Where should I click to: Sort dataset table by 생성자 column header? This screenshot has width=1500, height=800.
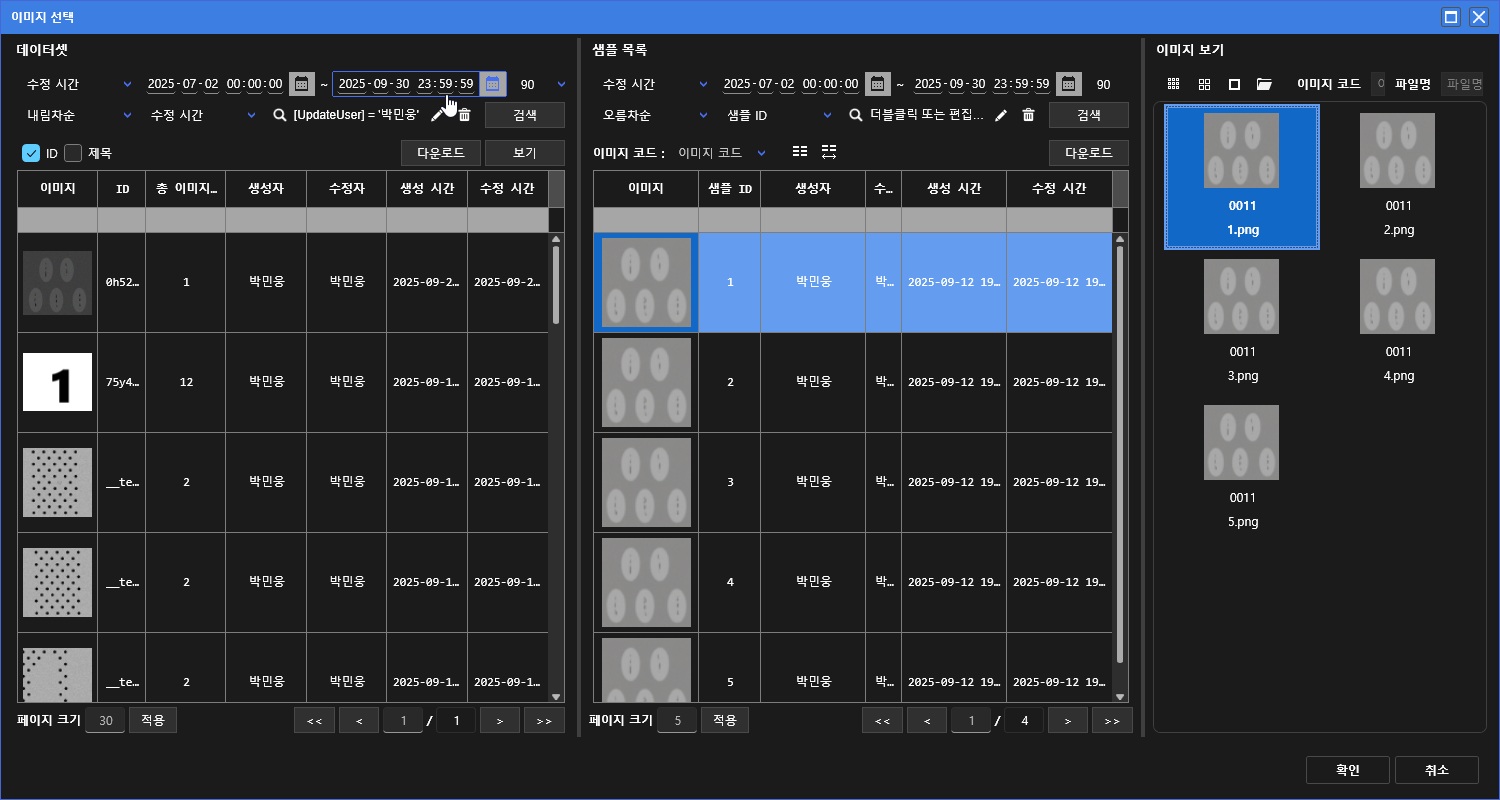266,188
